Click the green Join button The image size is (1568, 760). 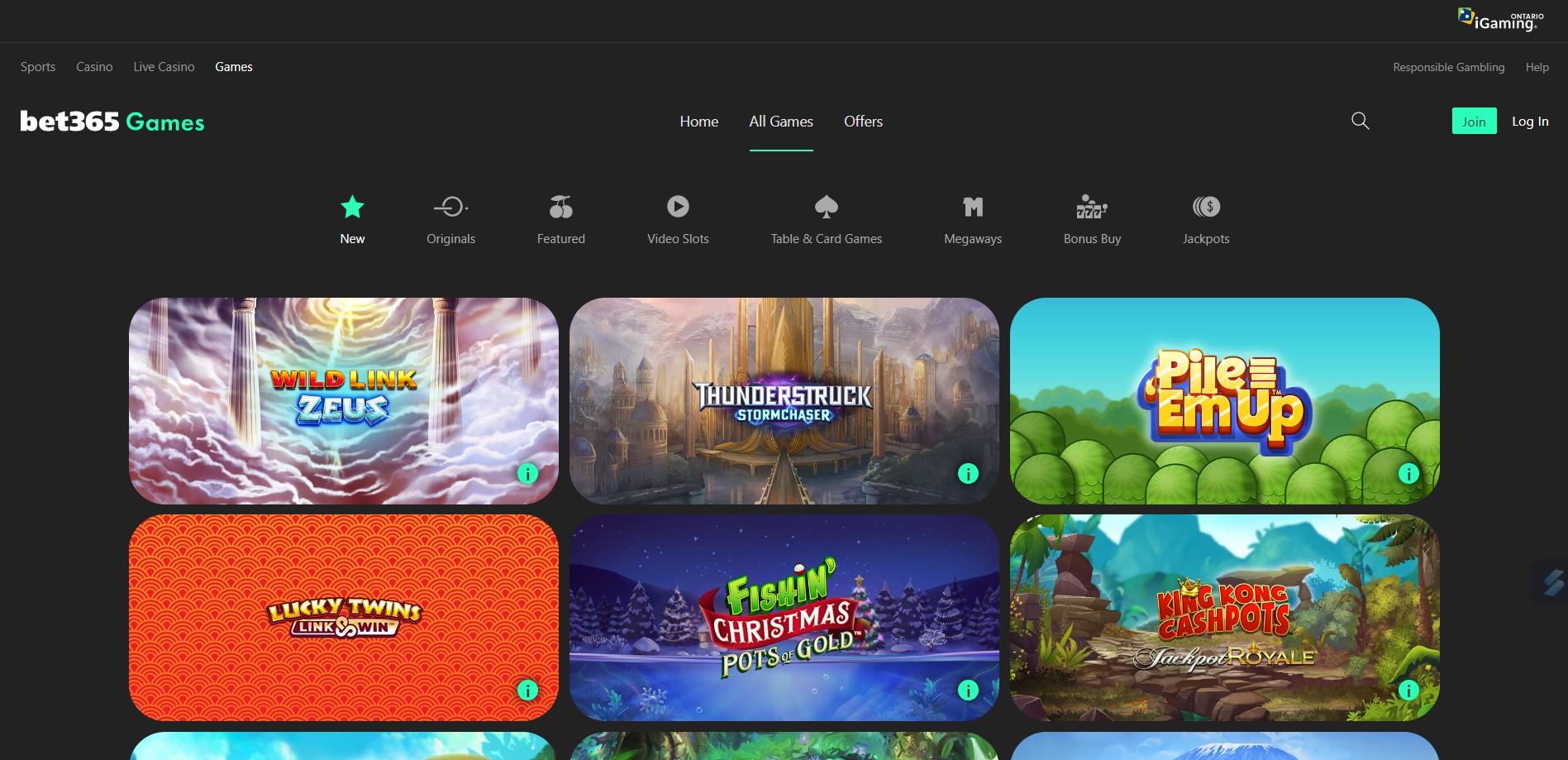point(1474,122)
